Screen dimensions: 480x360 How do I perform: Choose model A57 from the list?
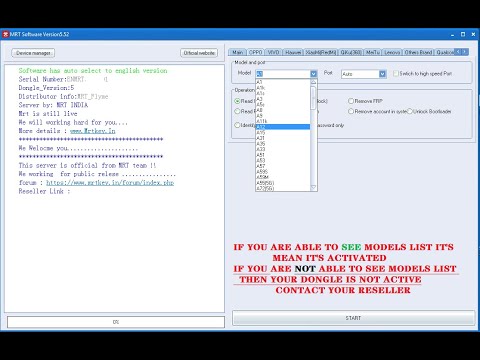pos(283,166)
